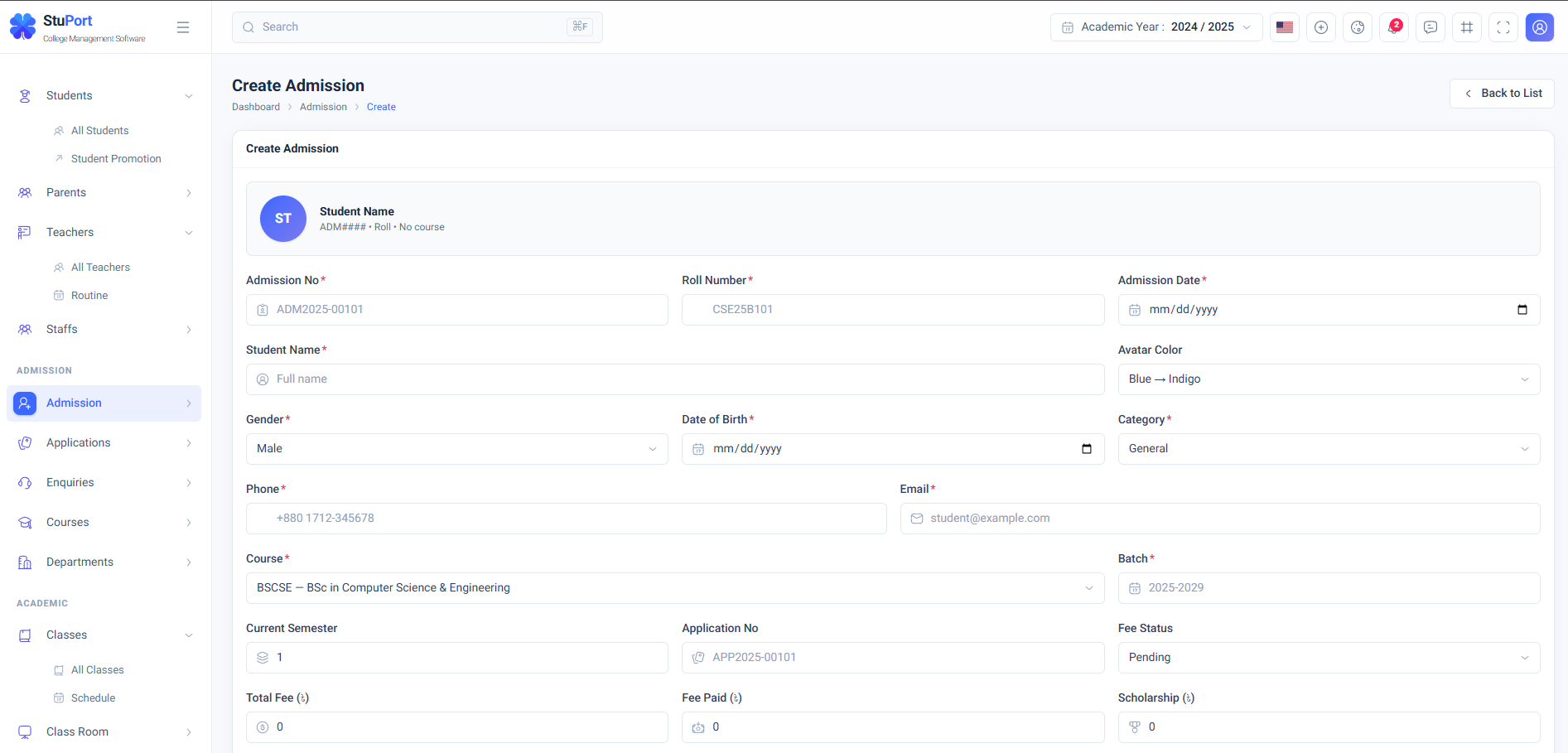Click the Classes sidebar icon
Image resolution: width=1568 pixels, height=753 pixels.
click(x=25, y=635)
